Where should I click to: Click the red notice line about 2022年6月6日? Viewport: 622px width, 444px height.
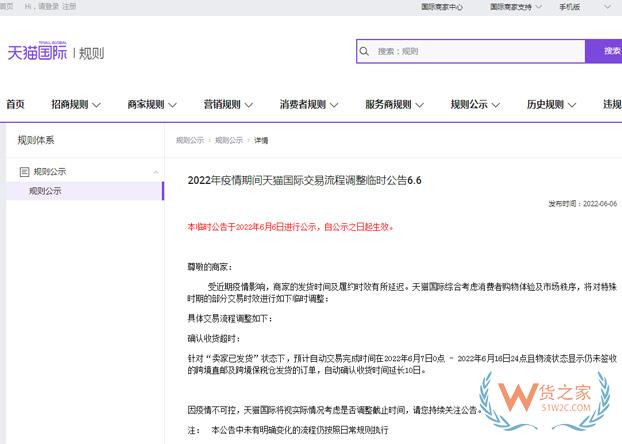[x=290, y=227]
